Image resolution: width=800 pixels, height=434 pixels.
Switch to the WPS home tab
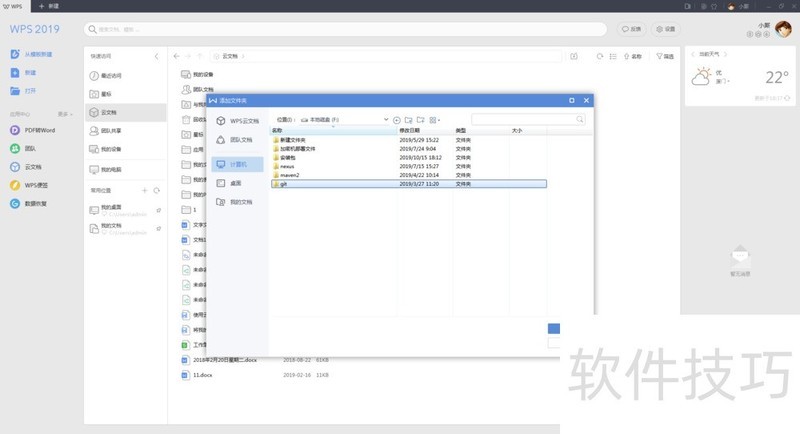(13, 6)
